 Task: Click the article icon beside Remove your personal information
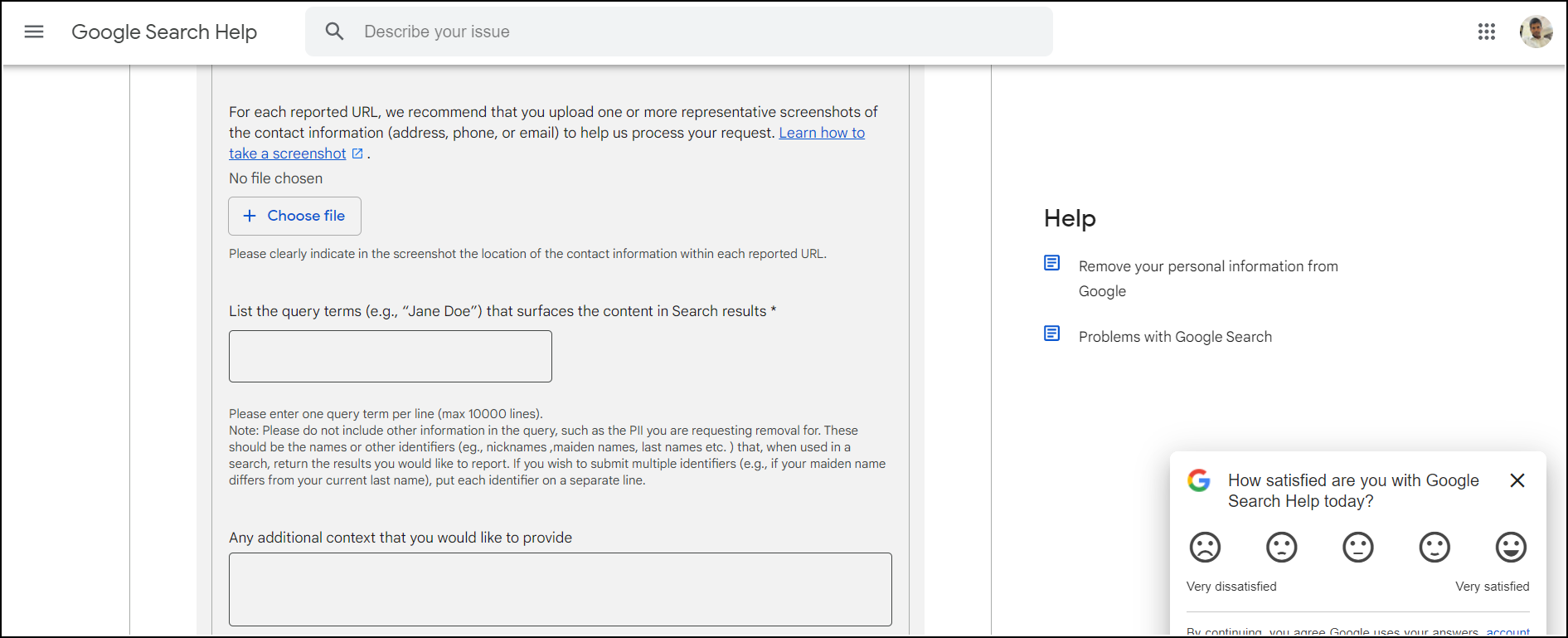[1052, 263]
